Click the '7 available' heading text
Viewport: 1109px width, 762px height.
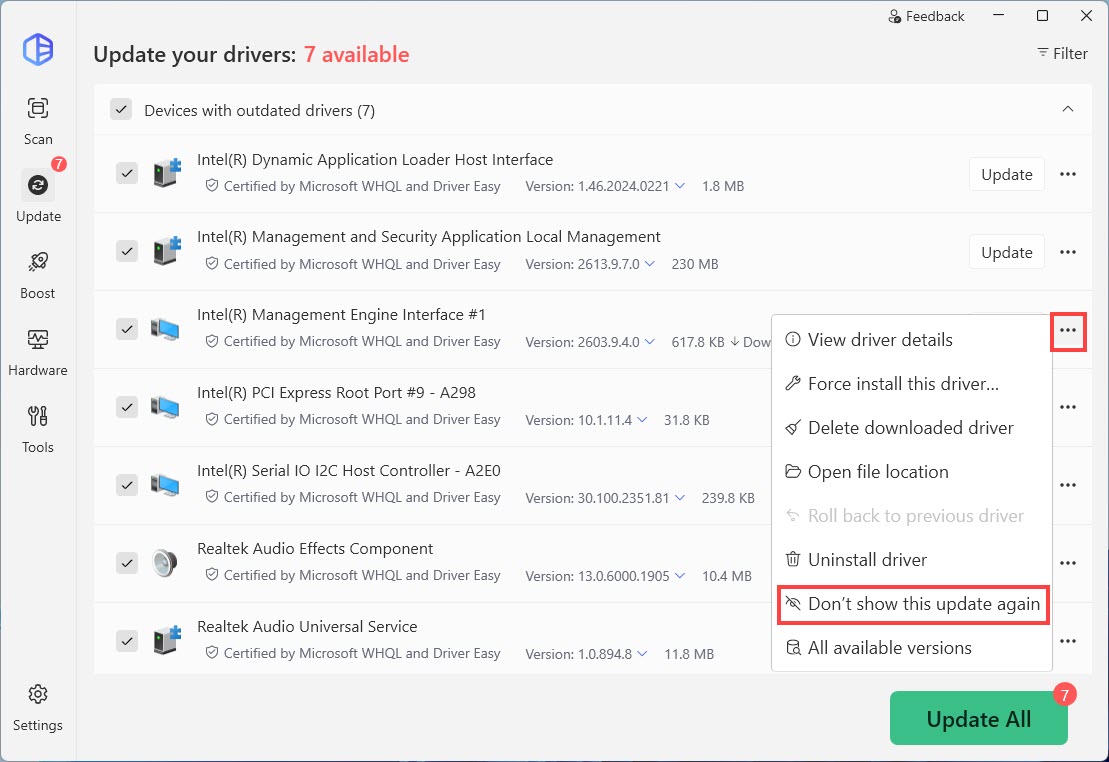click(x=356, y=54)
